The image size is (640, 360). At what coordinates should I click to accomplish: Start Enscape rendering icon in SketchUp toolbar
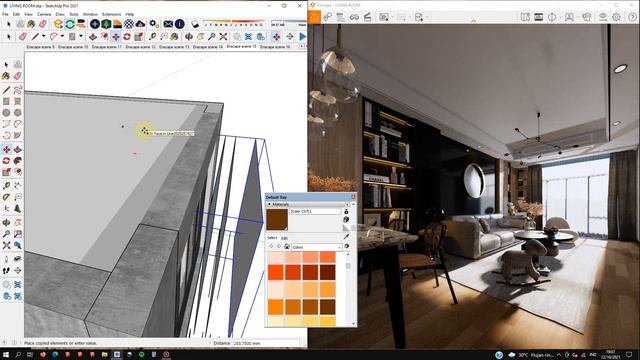pyautogui.click(x=58, y=24)
